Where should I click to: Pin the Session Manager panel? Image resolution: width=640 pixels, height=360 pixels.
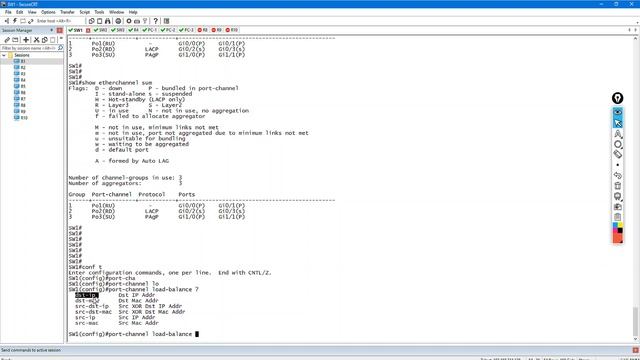coord(51,30)
